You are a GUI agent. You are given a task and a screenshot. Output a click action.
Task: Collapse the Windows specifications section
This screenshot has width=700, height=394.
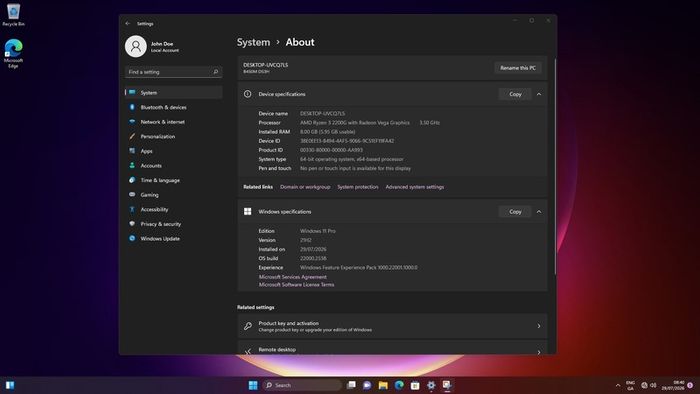(539, 212)
